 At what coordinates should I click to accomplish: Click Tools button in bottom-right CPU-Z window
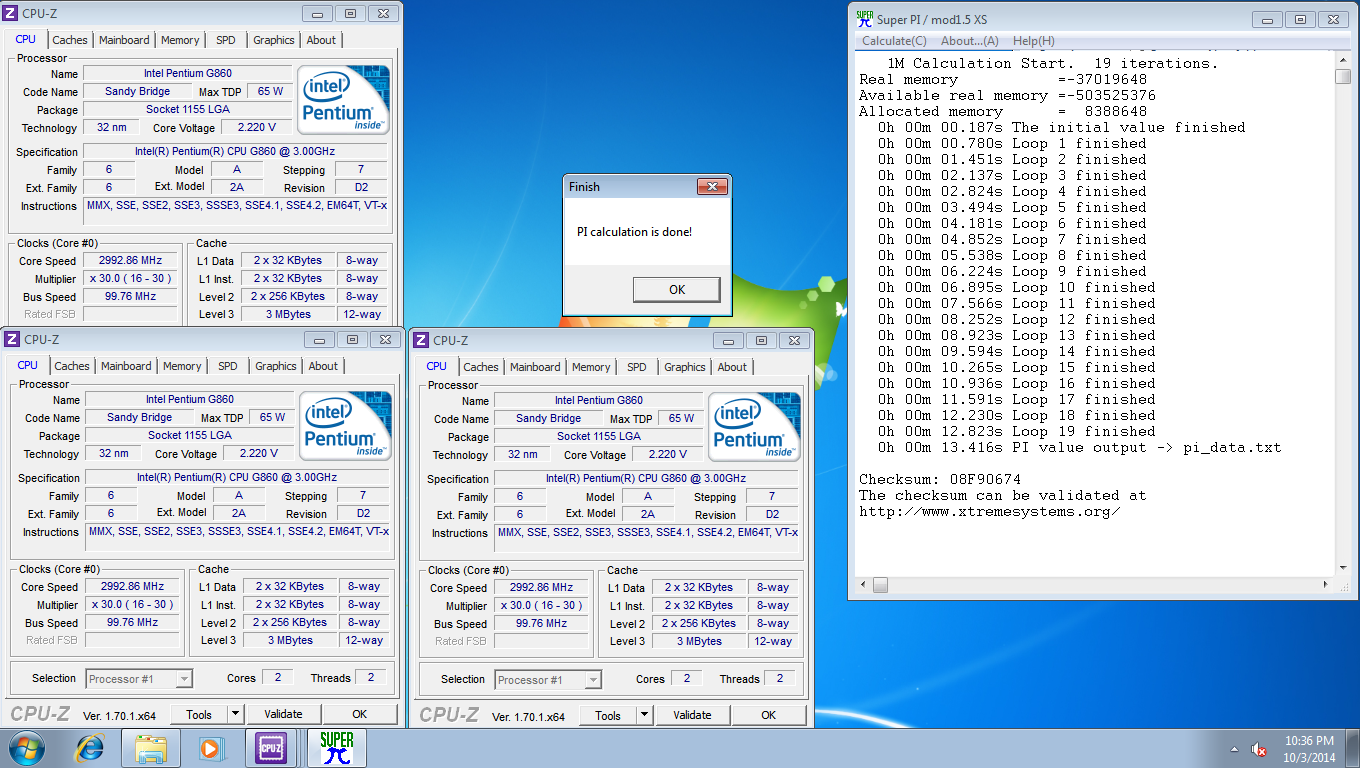pos(608,715)
